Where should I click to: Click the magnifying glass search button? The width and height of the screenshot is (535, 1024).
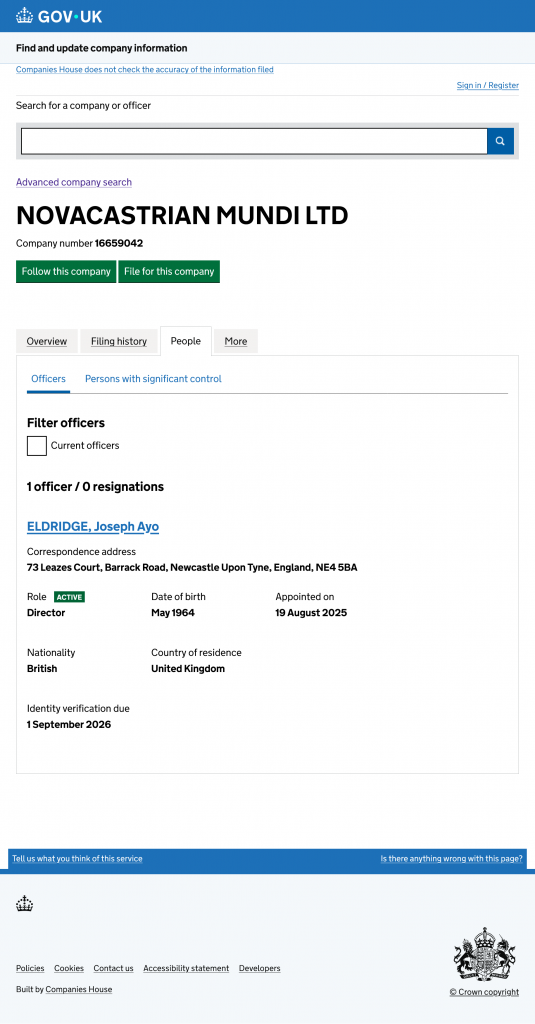click(500, 141)
